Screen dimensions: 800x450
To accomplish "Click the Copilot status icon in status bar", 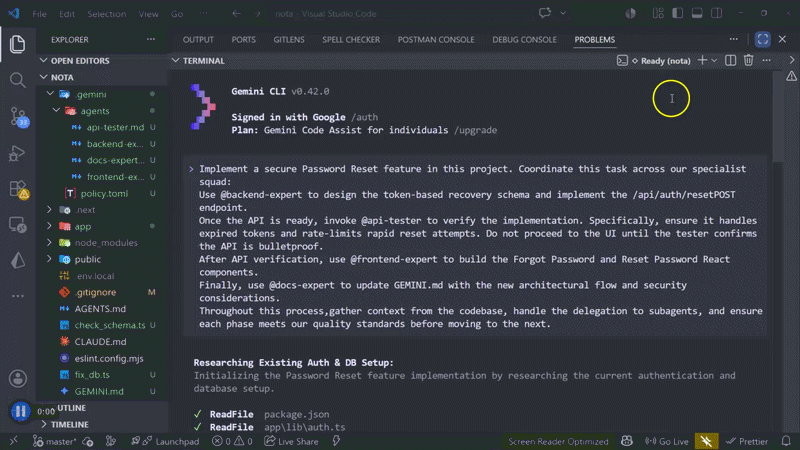I will pyautogui.click(x=627, y=441).
